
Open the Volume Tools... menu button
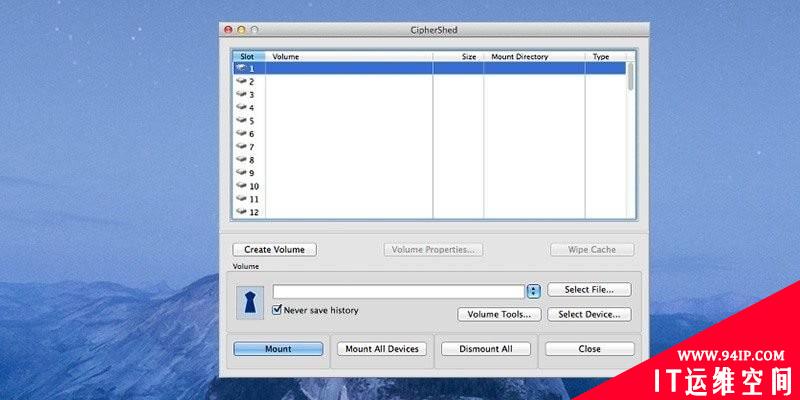tap(499, 314)
